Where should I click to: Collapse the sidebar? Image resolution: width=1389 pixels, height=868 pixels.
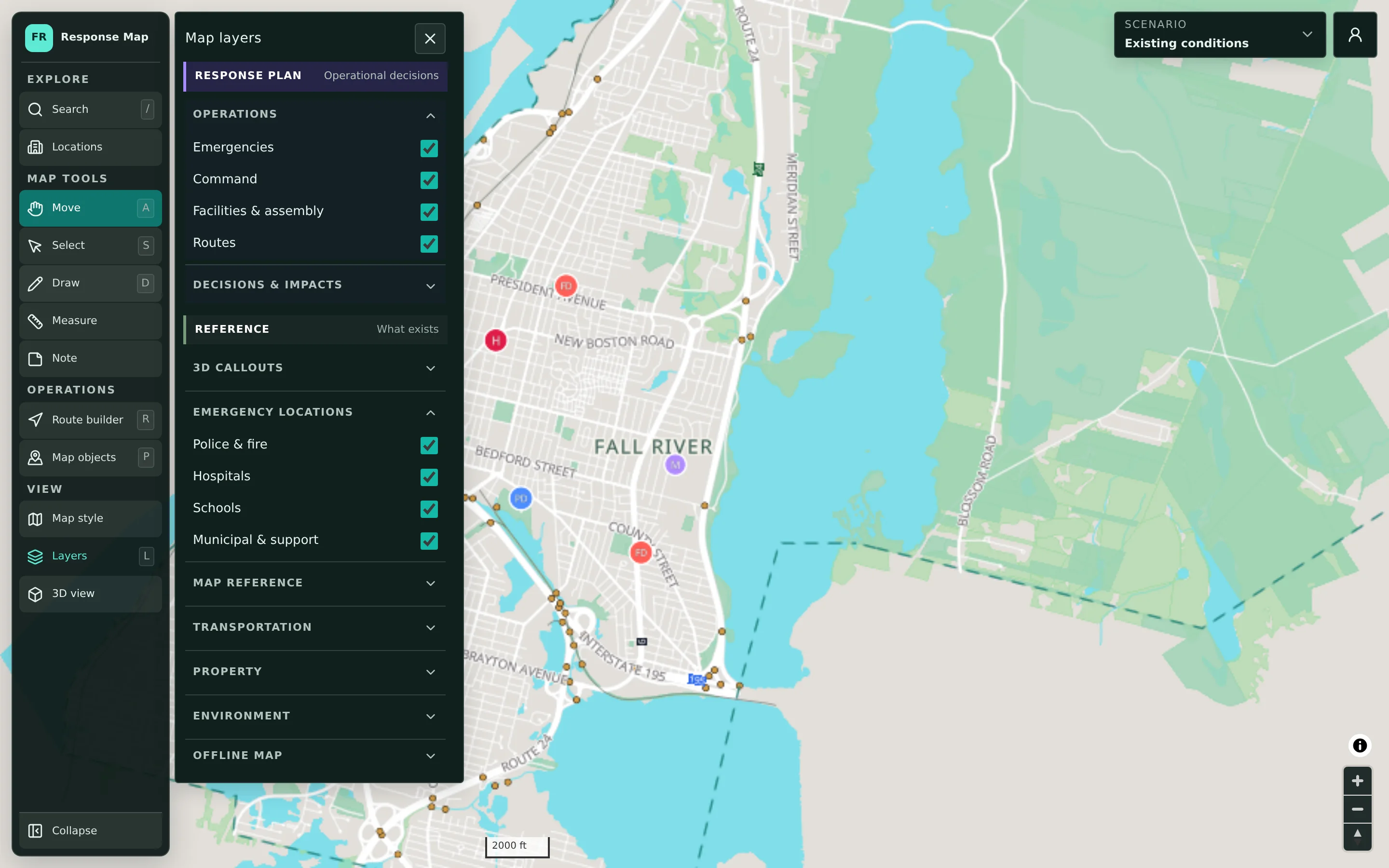pos(91,830)
